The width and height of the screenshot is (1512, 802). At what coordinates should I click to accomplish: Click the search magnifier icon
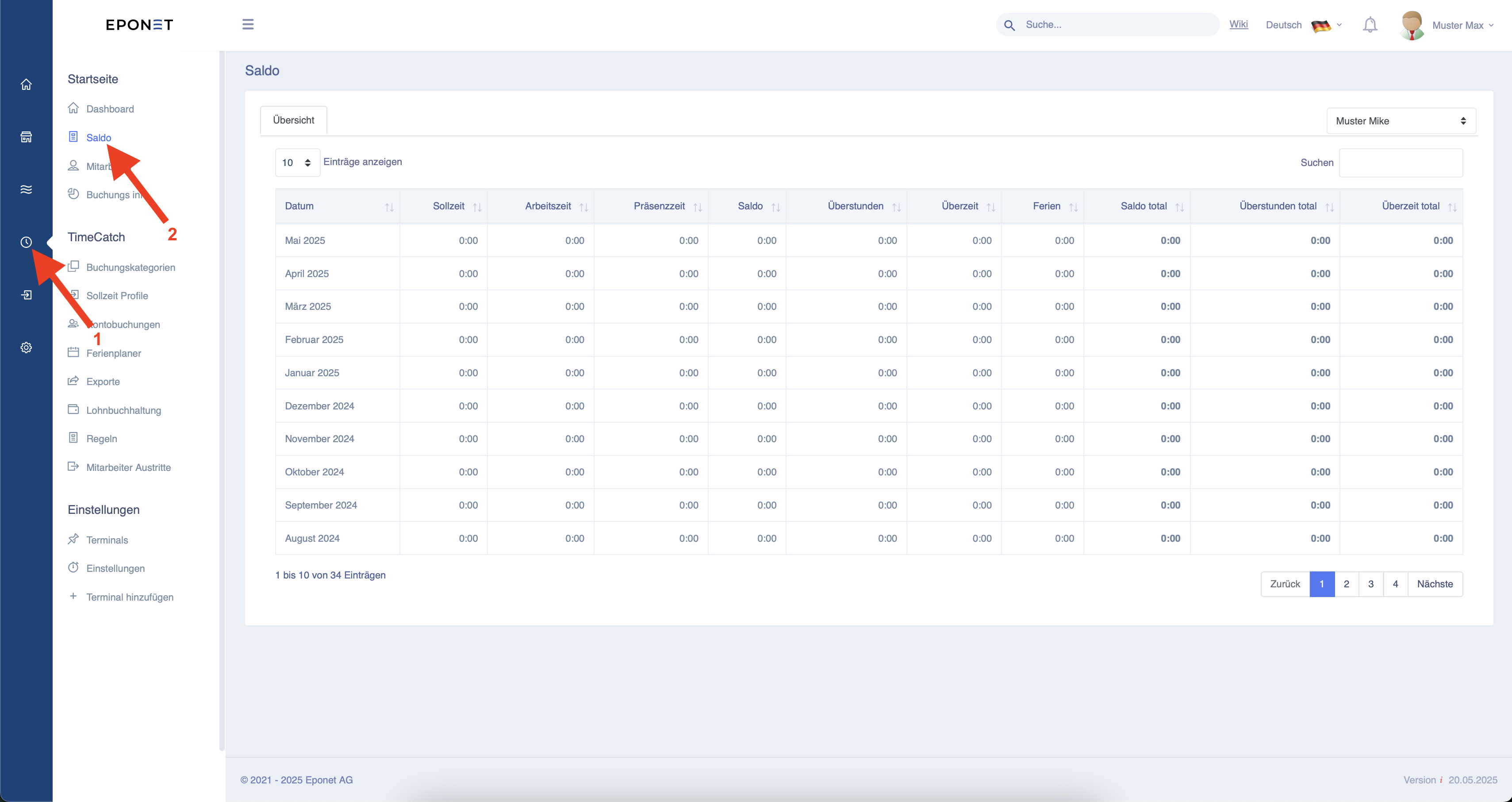pyautogui.click(x=1009, y=25)
